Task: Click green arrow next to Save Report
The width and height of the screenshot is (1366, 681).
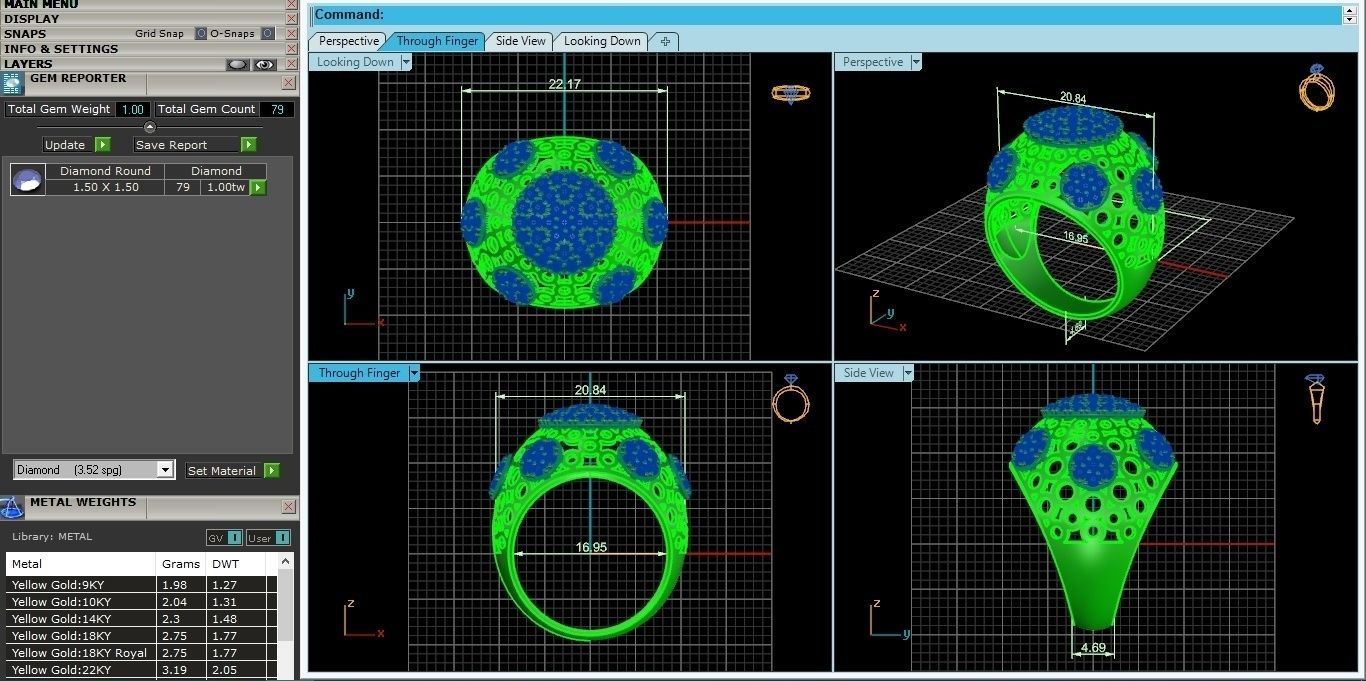Action: tap(249, 145)
